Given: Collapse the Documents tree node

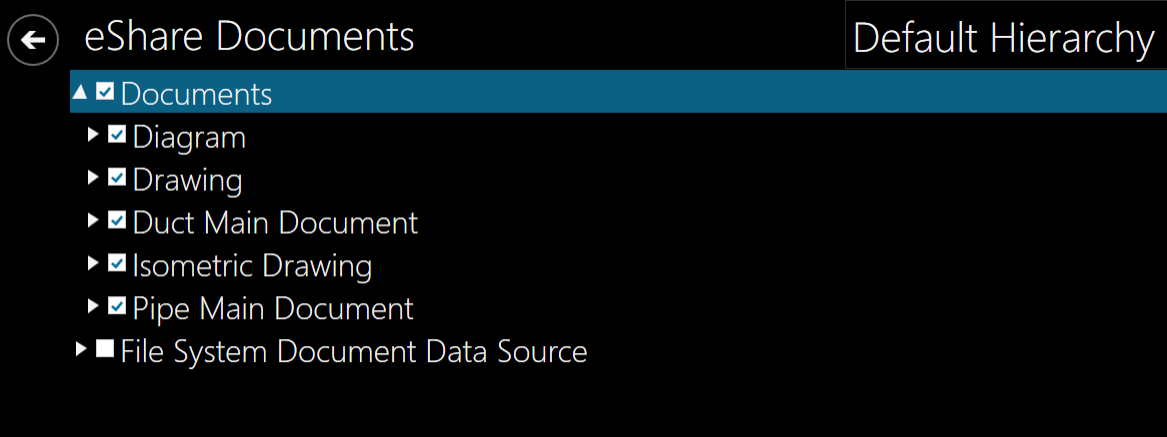Looking at the screenshot, I should tap(81, 93).
